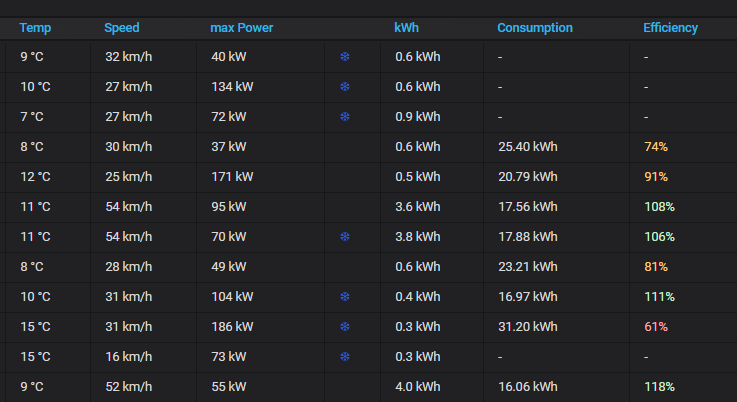Click the 0.5 kWh energy cell

(418, 177)
